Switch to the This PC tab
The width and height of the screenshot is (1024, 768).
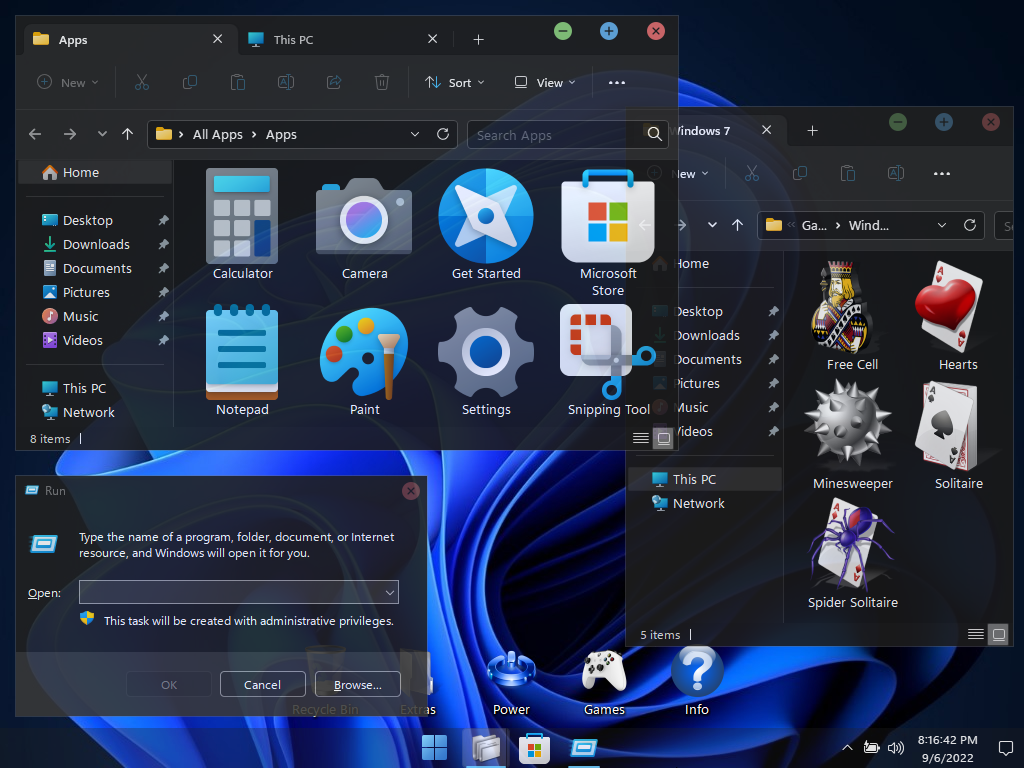tap(342, 40)
